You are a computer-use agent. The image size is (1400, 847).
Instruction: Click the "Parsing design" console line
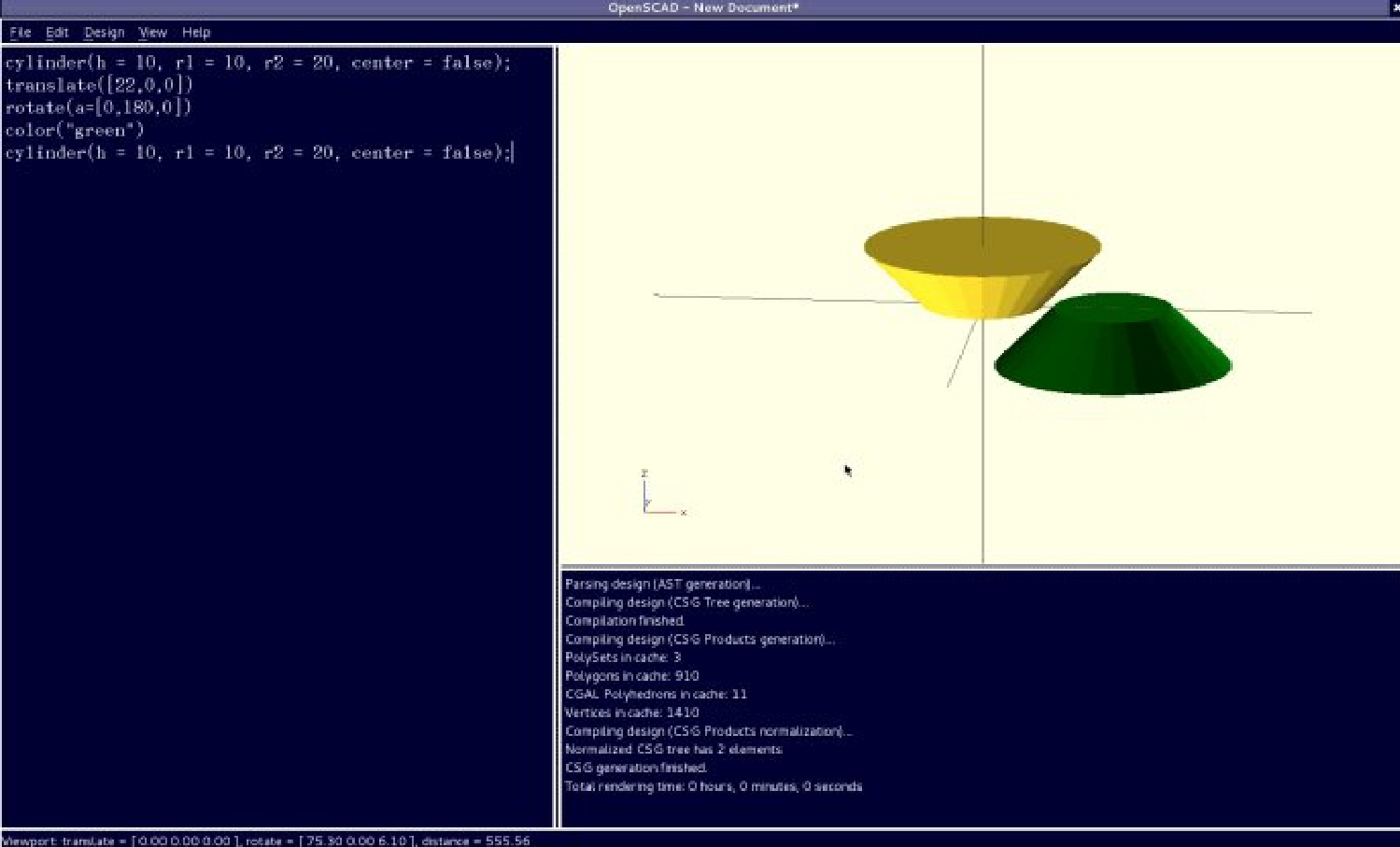click(x=661, y=584)
